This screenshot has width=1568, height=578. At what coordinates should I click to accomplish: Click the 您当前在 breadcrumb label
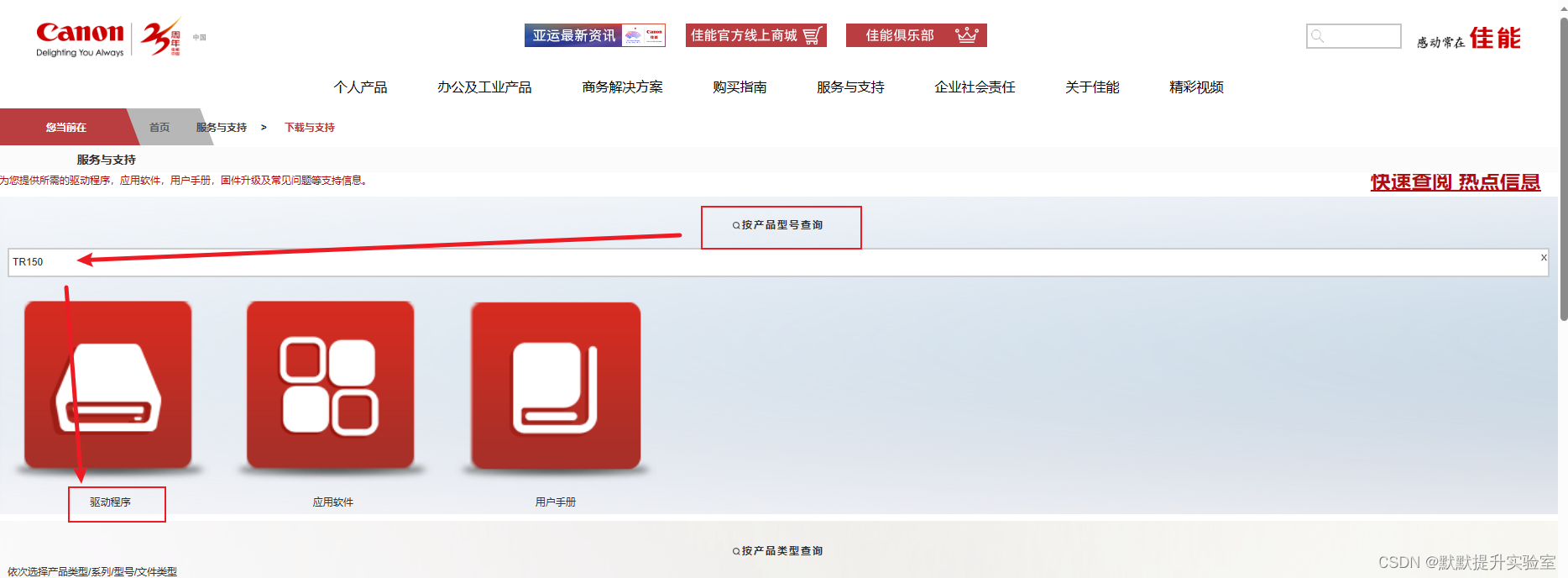point(66,128)
